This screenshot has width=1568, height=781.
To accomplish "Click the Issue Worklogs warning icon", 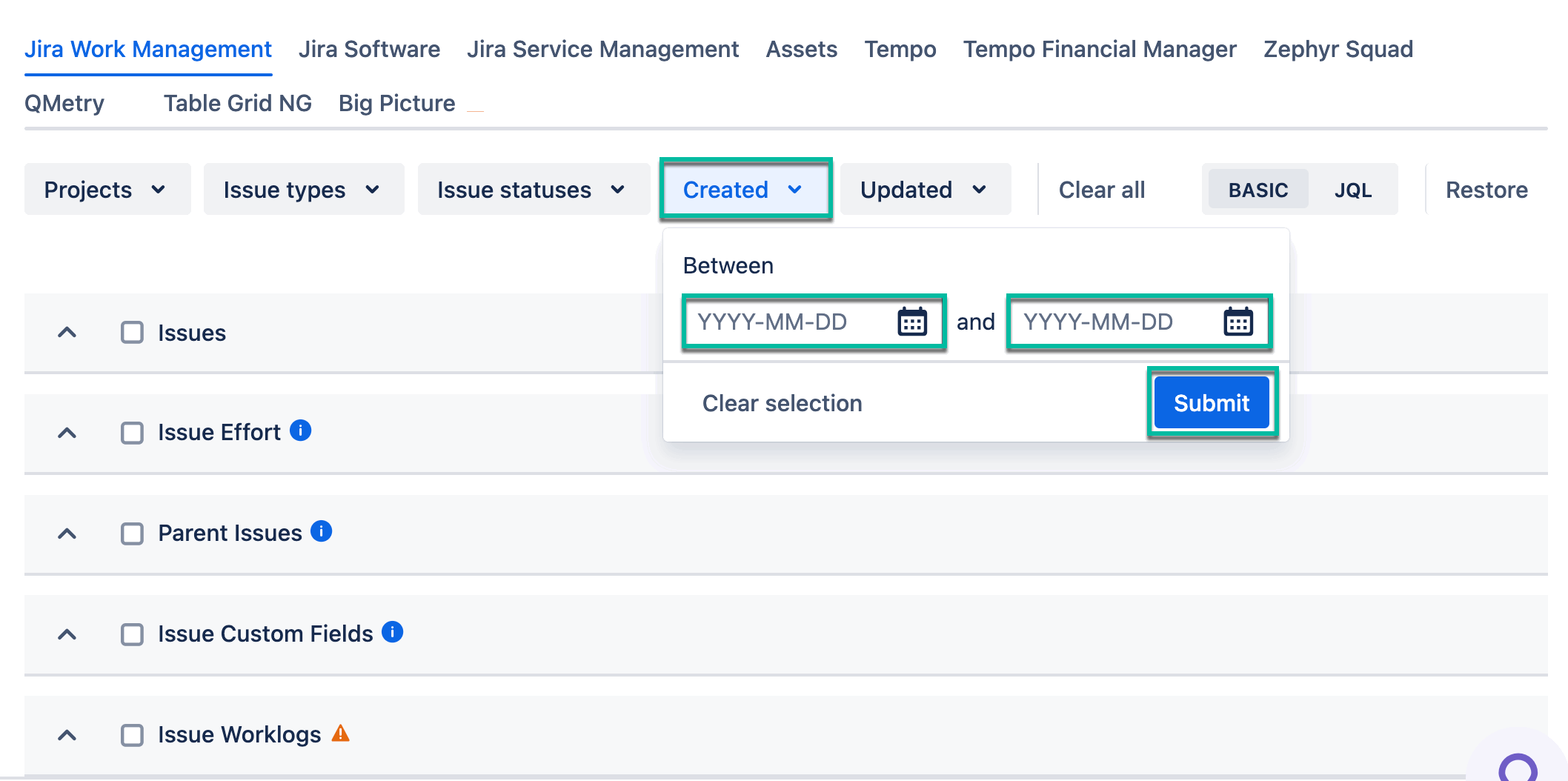I will (x=340, y=734).
